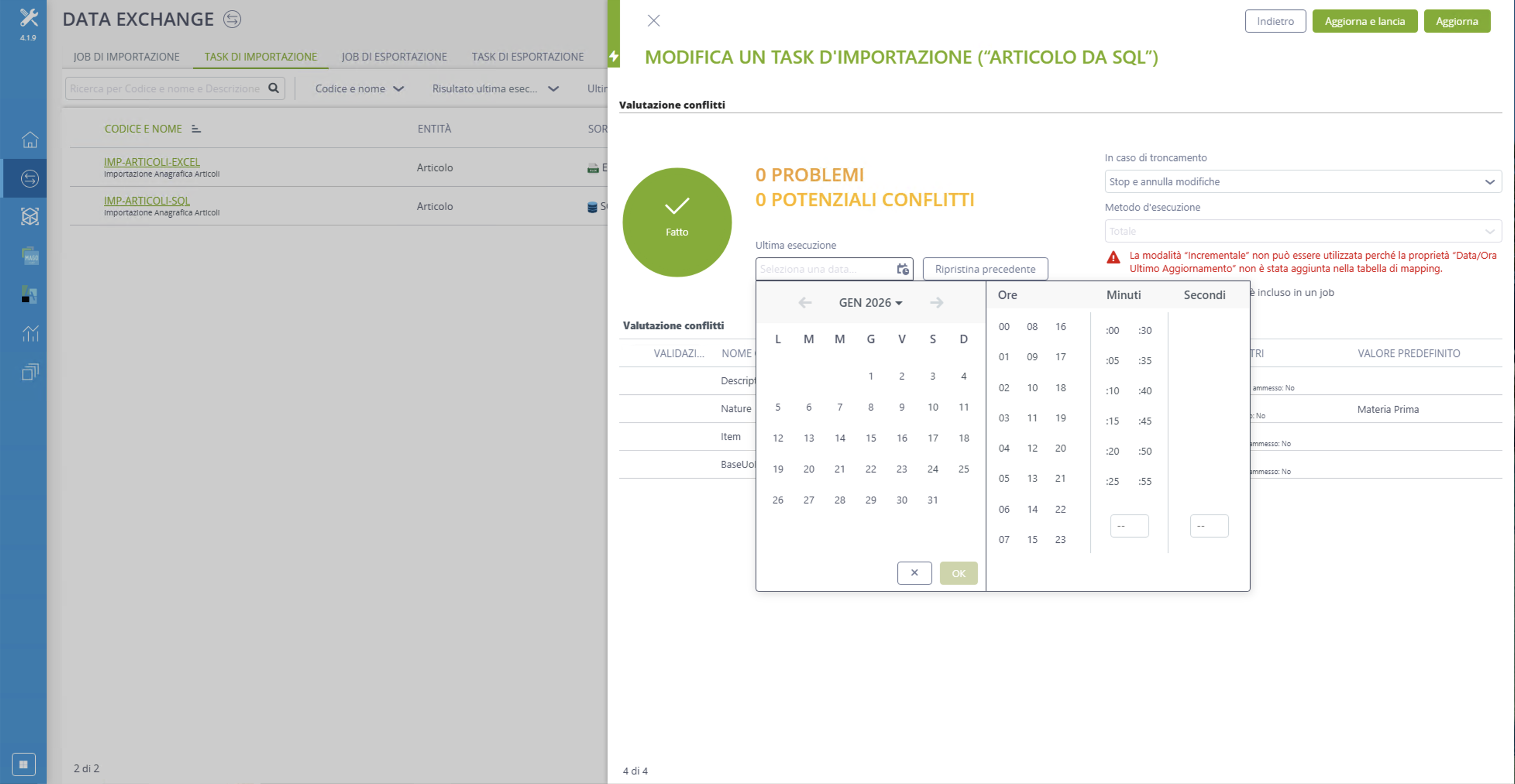Open IMP-ARTICOLI-EXCEL link
The width and height of the screenshot is (1515, 784).
click(152, 162)
